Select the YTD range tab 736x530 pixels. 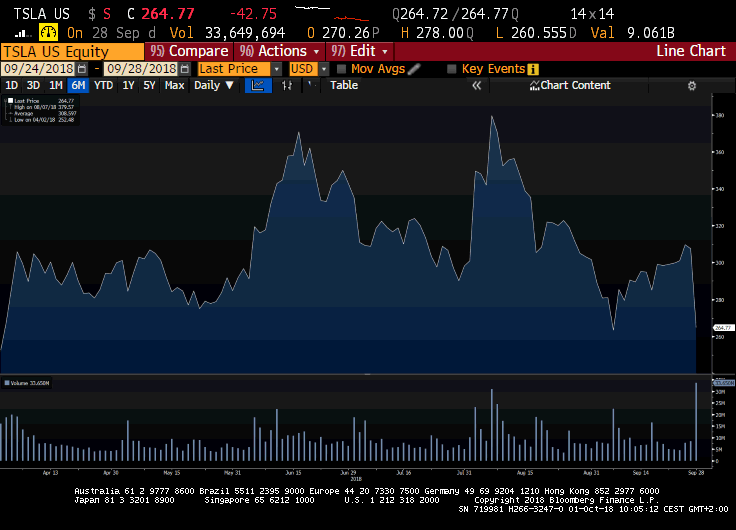pyautogui.click(x=103, y=85)
